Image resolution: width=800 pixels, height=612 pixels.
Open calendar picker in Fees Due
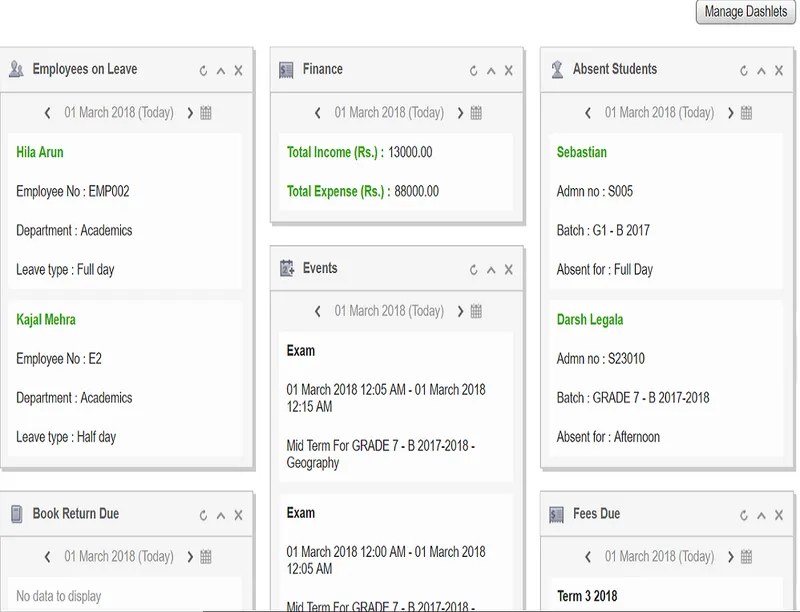pyautogui.click(x=746, y=557)
